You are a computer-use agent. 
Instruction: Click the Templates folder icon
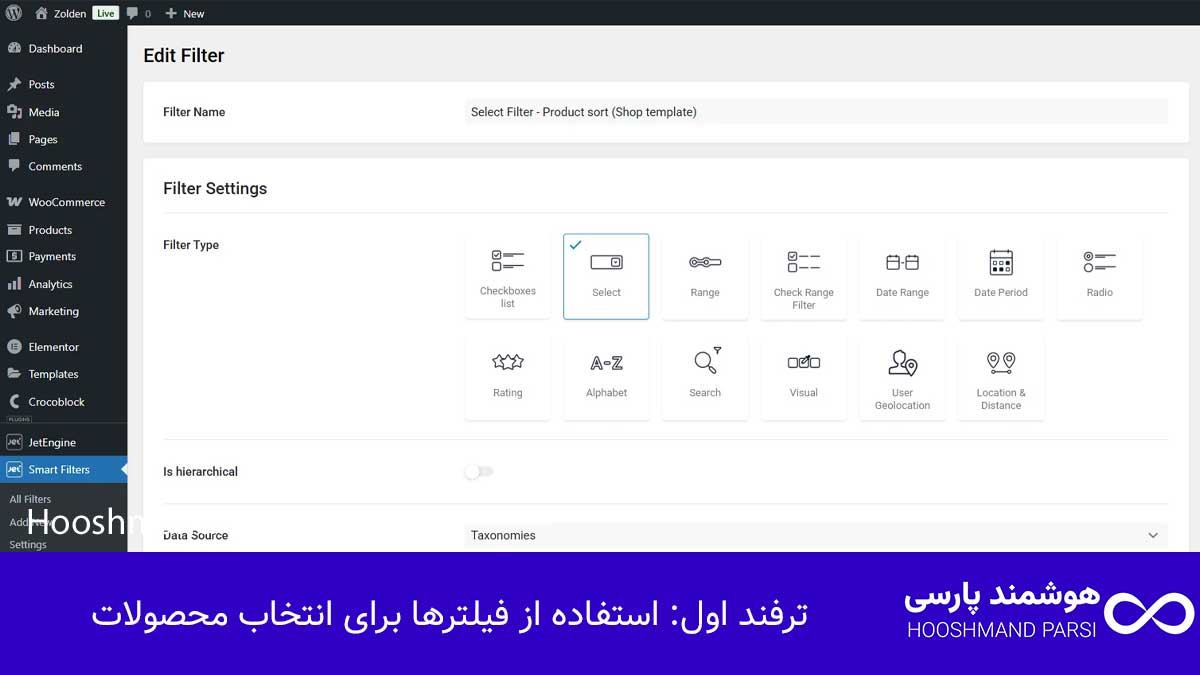click(14, 374)
